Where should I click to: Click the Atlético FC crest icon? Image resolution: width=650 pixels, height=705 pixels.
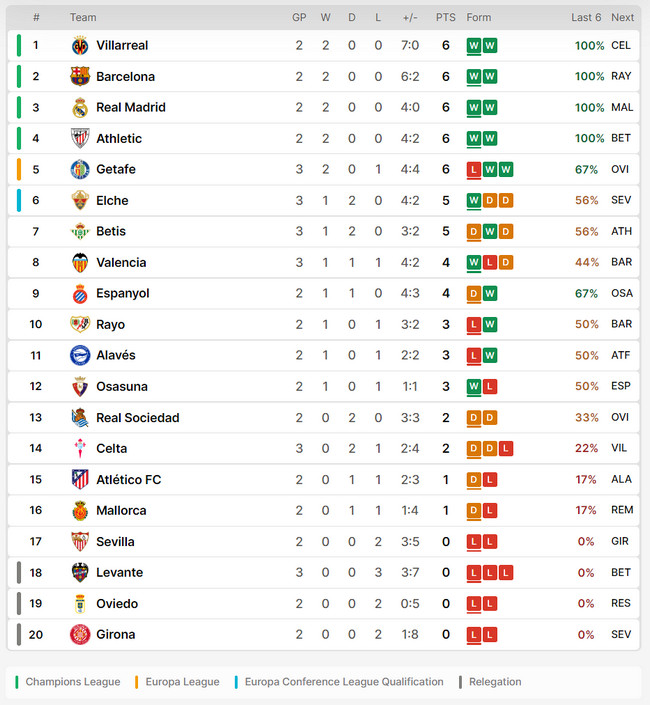tap(80, 479)
